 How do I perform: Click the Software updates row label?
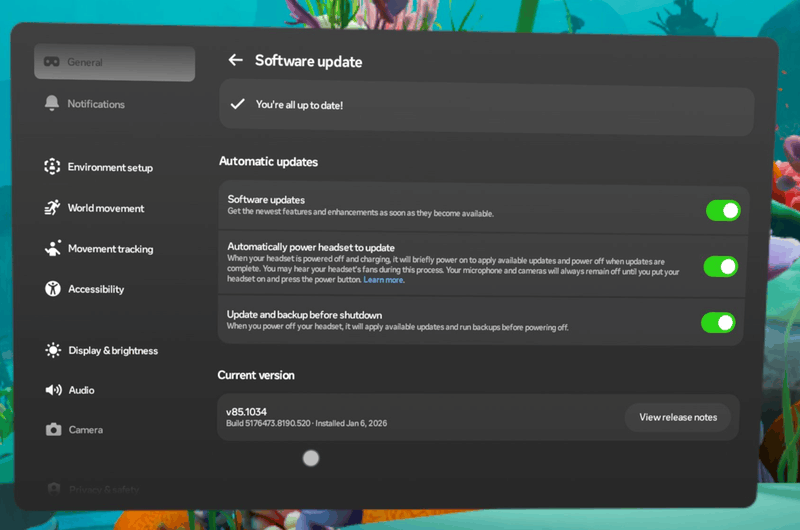[266, 199]
